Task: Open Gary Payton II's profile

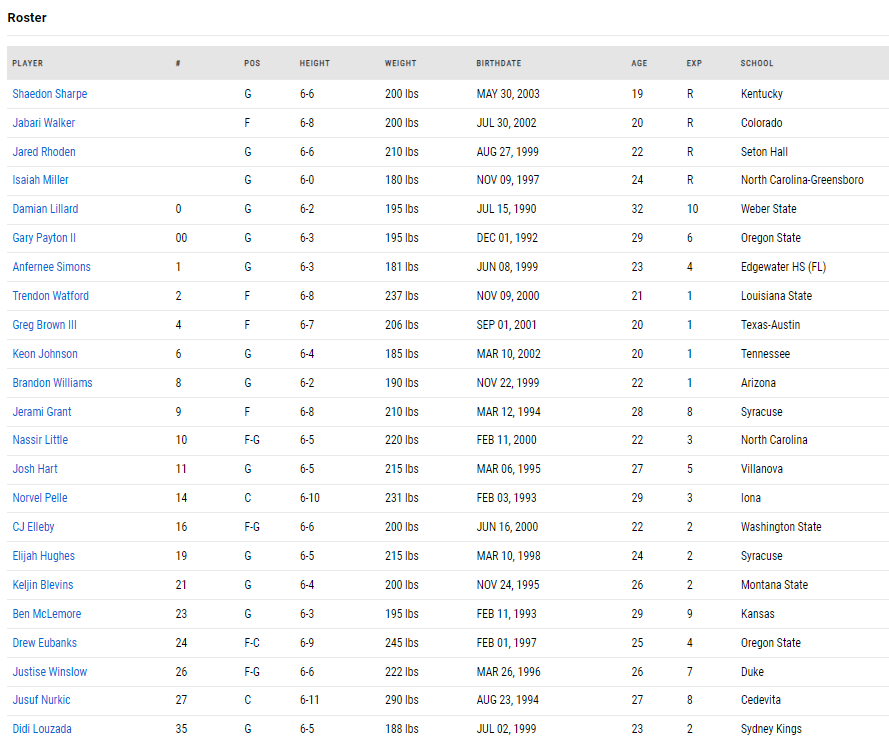Action: click(44, 238)
